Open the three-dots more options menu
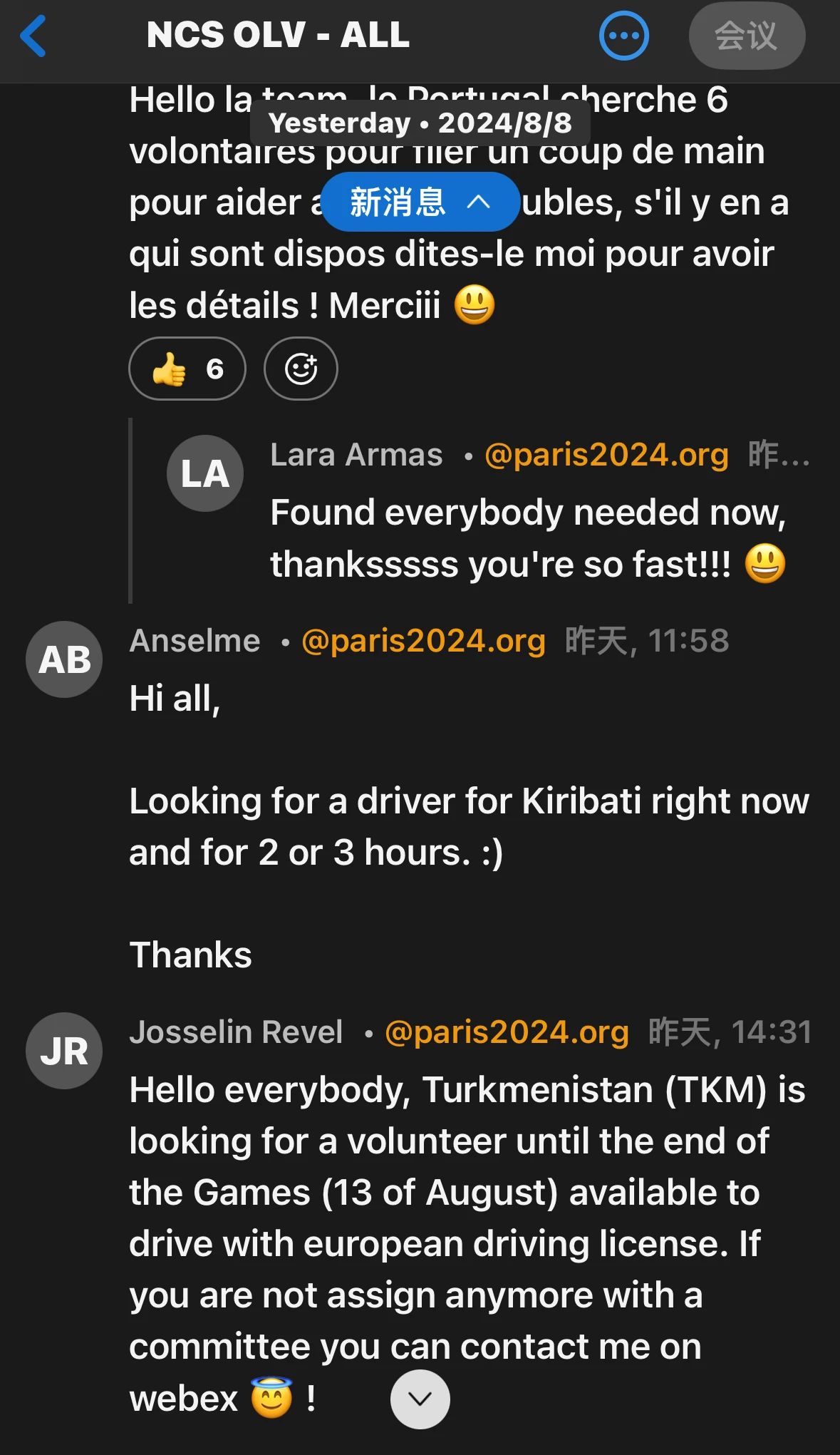 click(x=623, y=36)
